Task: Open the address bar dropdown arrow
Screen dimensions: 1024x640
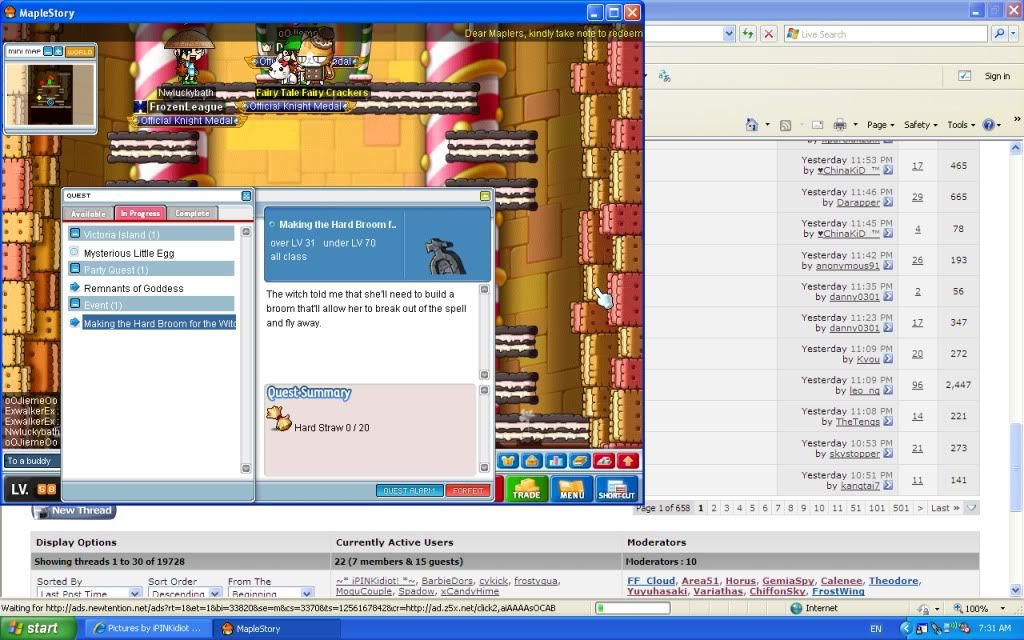Action: [x=729, y=34]
